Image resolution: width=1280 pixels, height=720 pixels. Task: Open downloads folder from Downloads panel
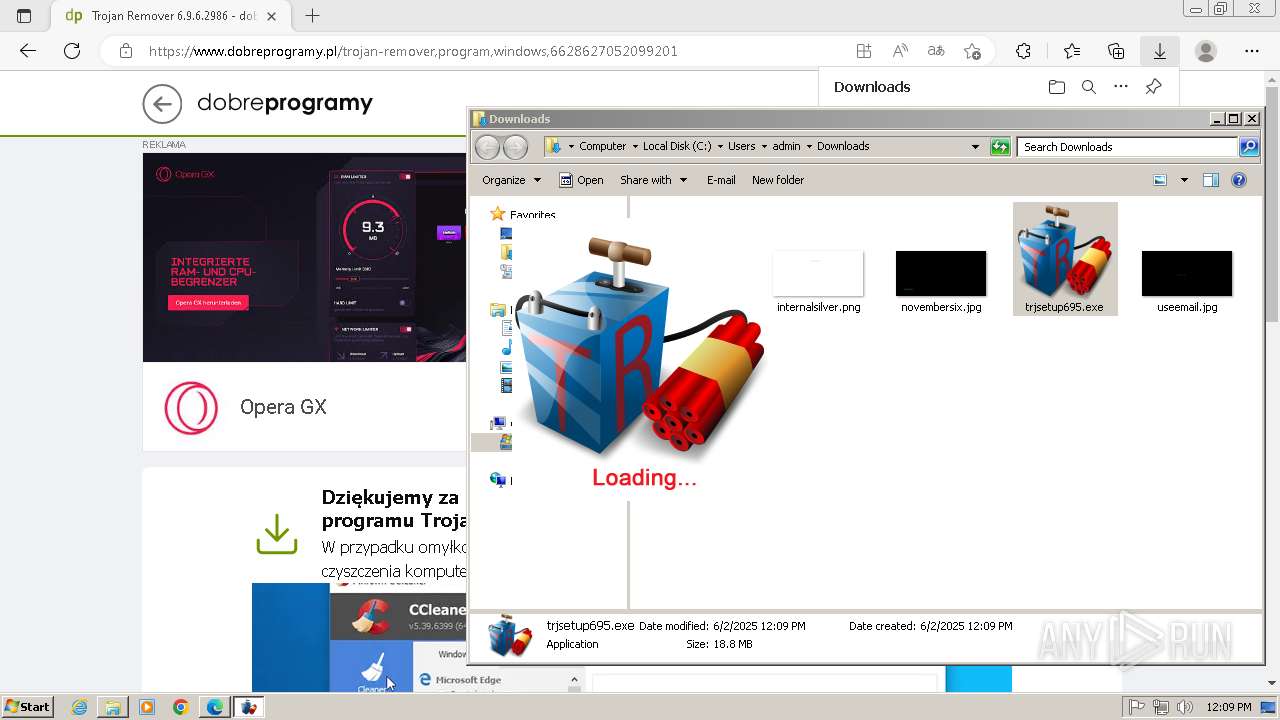1057,87
